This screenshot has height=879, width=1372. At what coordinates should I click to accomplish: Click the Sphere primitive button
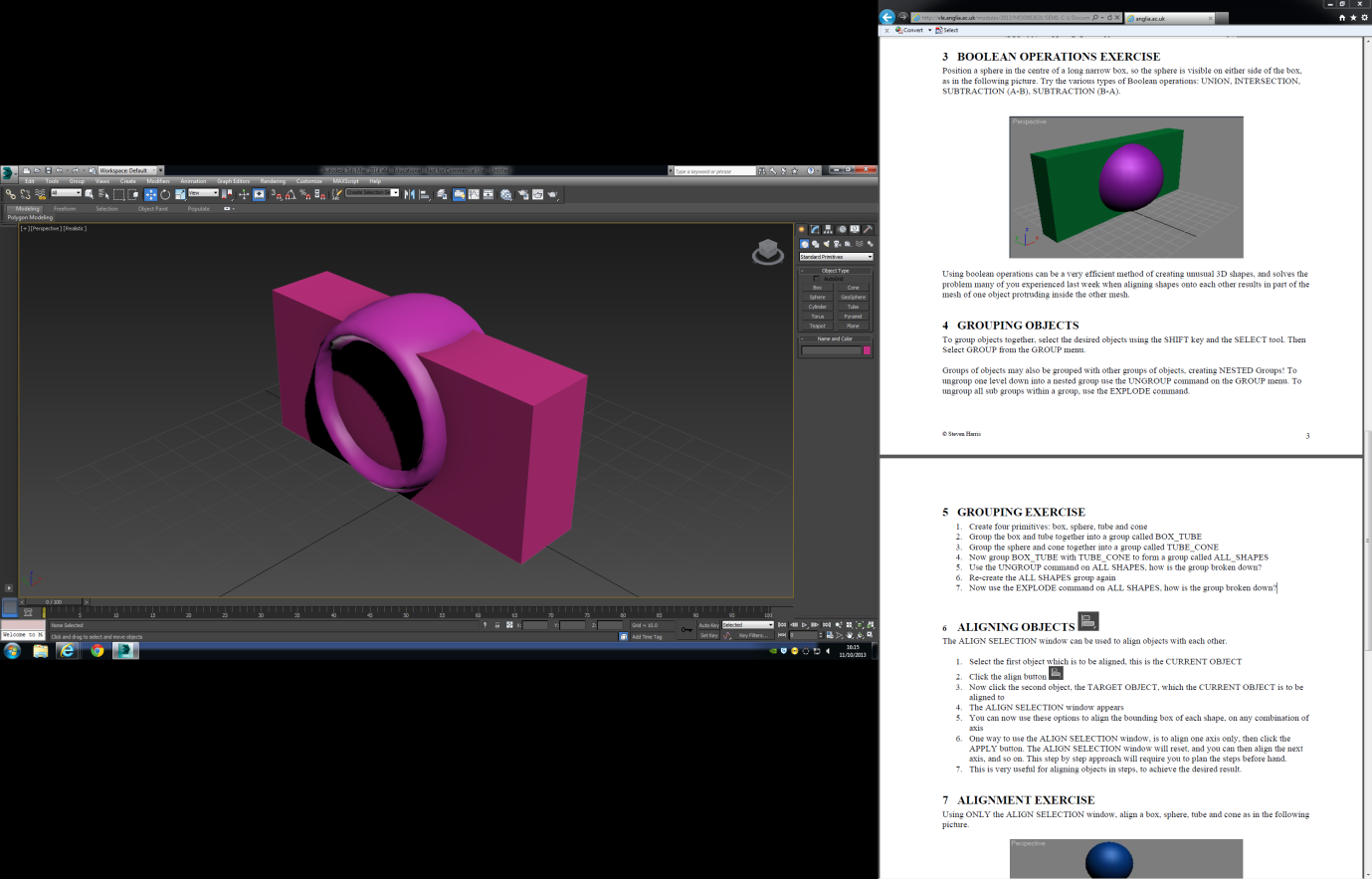818,297
